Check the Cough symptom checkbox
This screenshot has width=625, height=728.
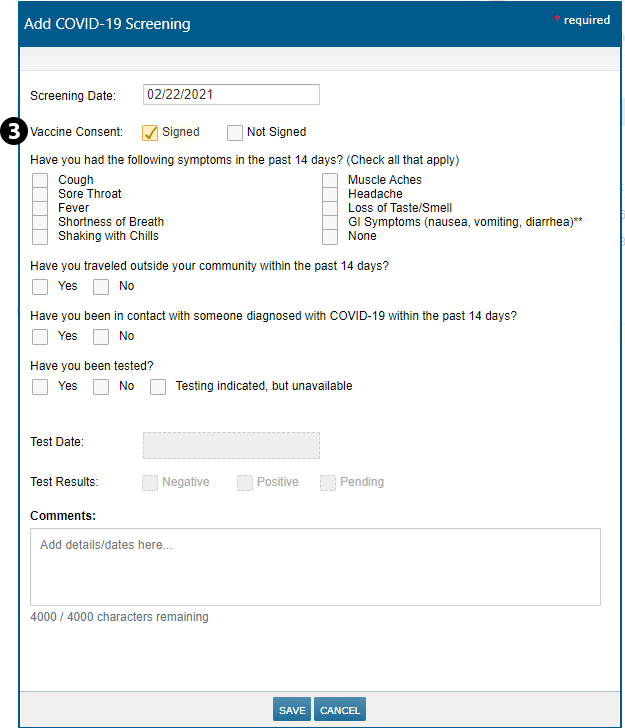pos(40,181)
